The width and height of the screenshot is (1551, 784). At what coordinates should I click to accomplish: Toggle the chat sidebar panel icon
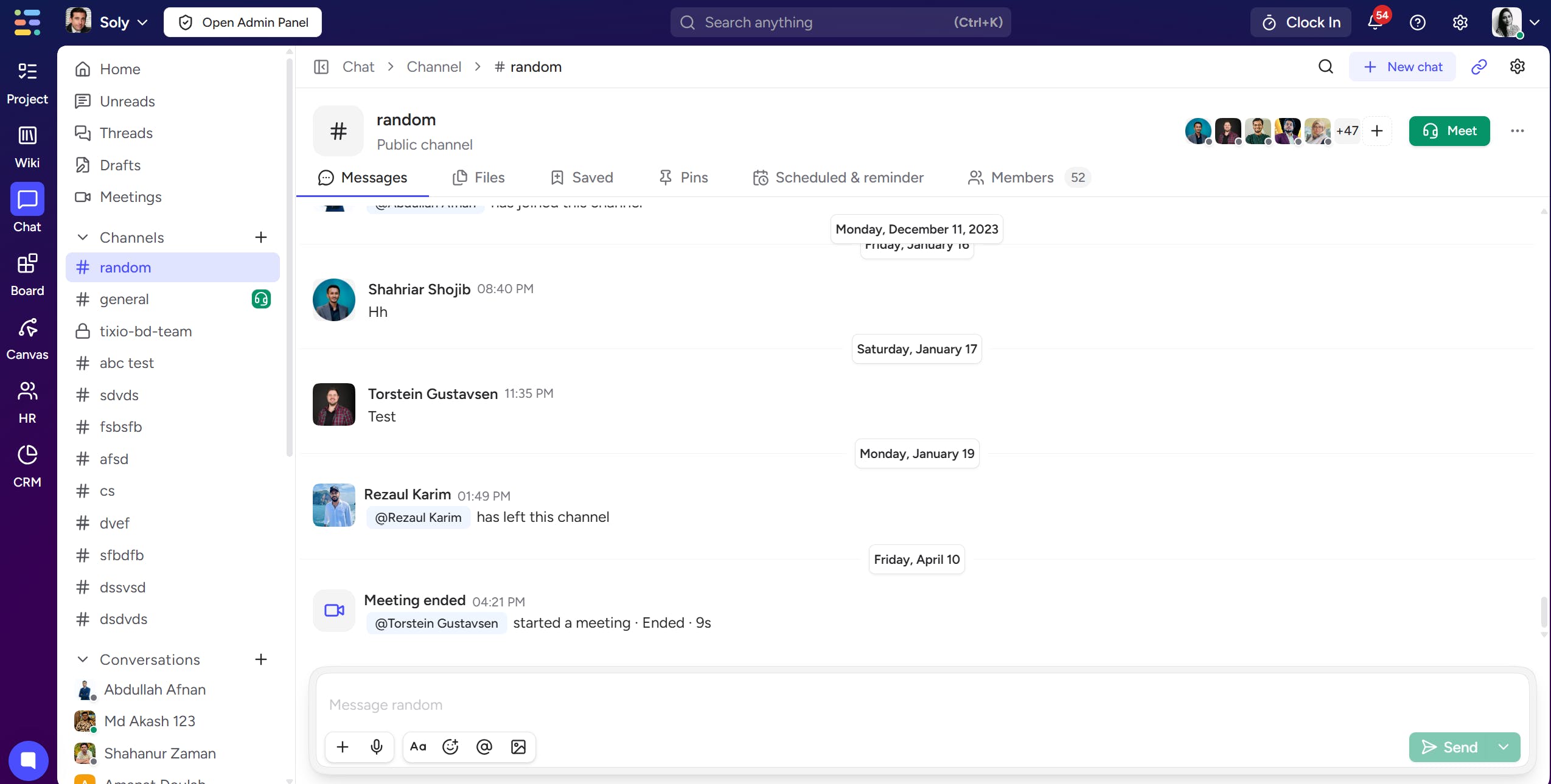coord(321,67)
